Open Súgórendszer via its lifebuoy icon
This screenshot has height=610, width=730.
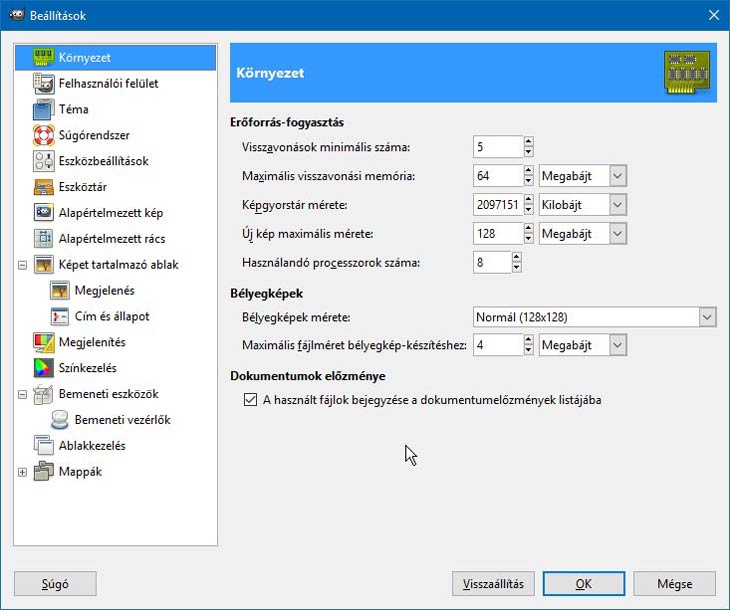43,135
